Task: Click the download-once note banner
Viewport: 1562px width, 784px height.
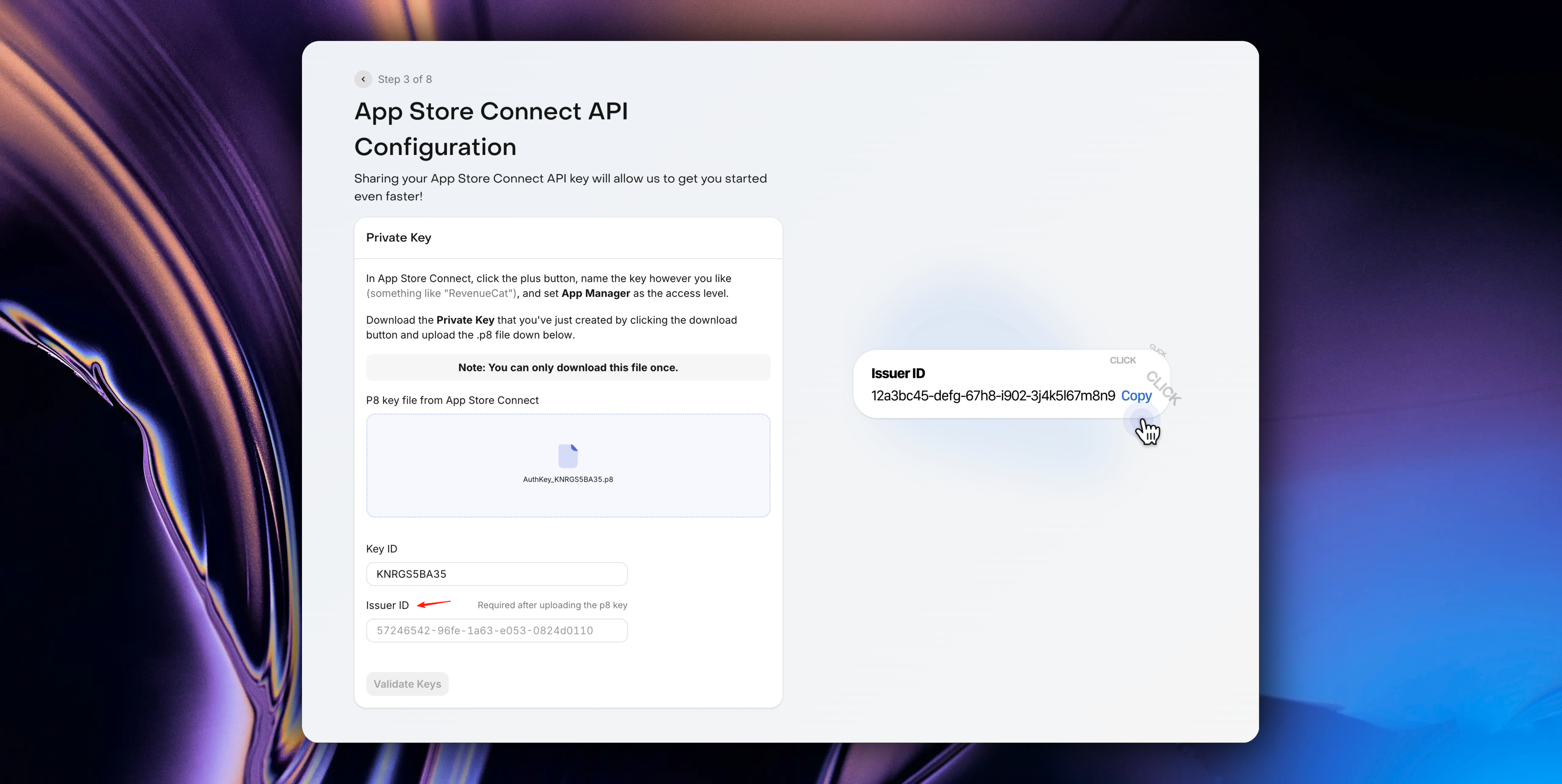Action: point(568,367)
